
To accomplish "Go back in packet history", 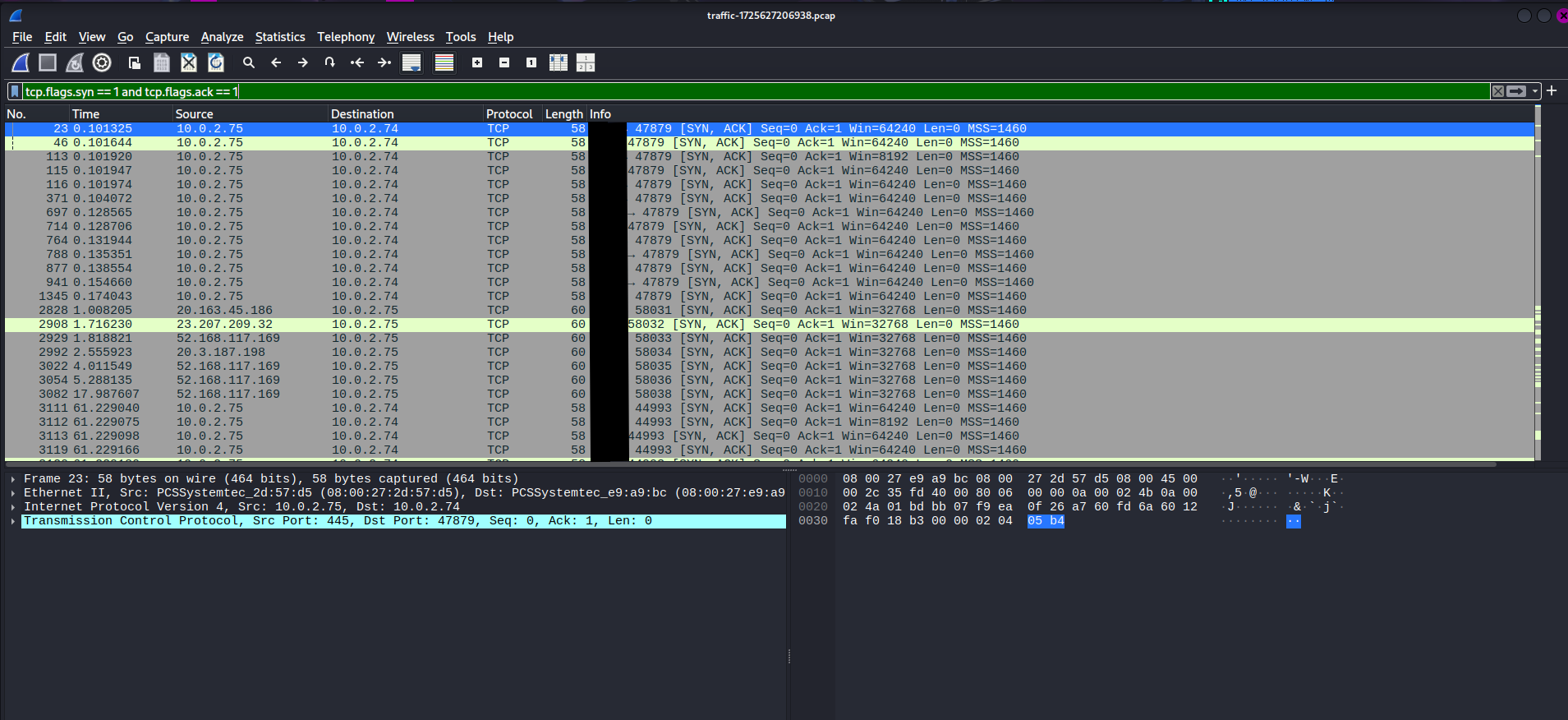I will coord(276,62).
